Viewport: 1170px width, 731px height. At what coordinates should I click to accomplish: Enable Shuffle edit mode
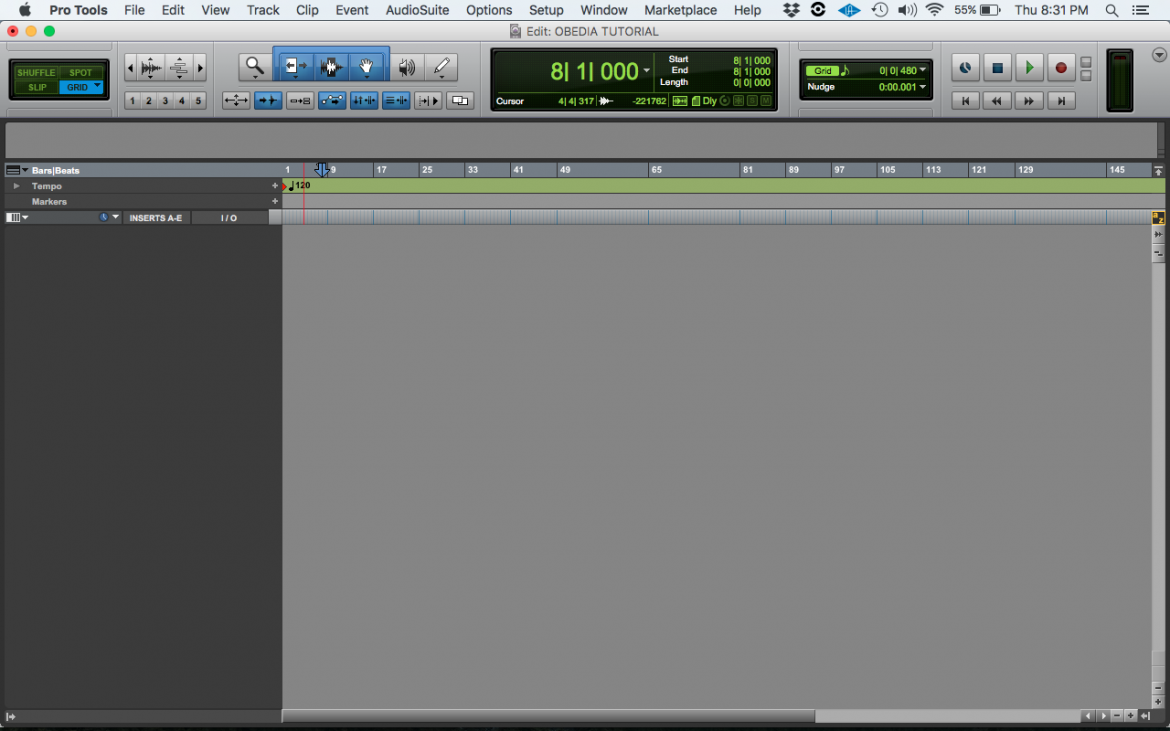pyautogui.click(x=36, y=72)
